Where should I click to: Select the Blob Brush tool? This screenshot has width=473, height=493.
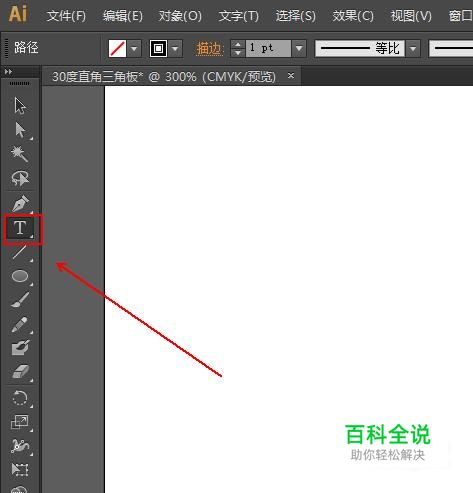(x=20, y=348)
